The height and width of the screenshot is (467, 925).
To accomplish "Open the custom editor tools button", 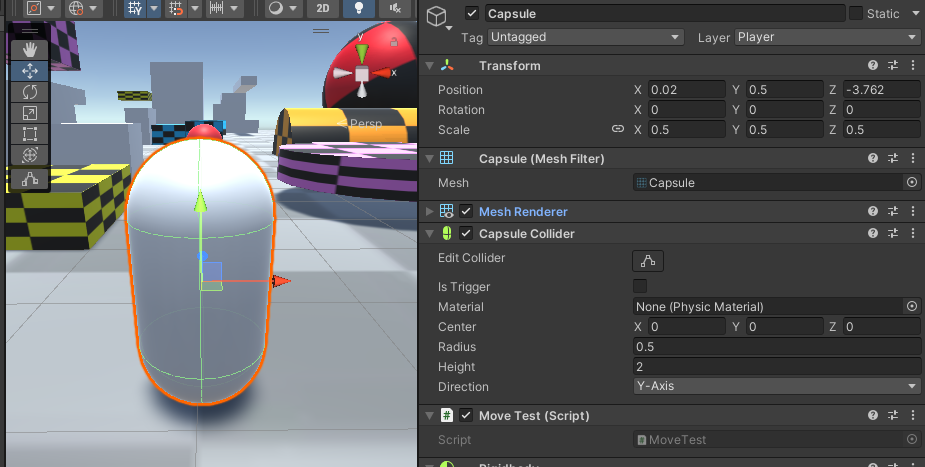I will pos(29,179).
